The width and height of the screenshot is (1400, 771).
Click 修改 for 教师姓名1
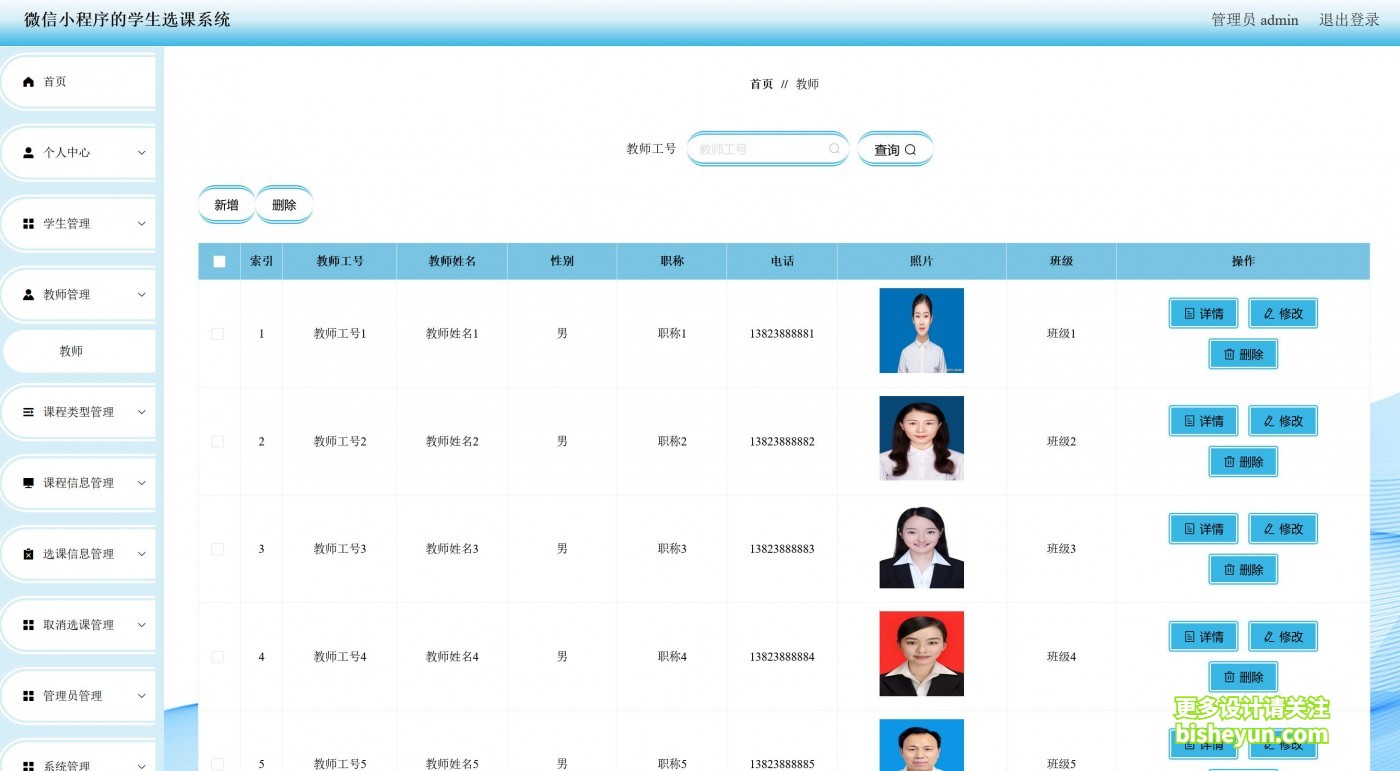coord(1283,313)
